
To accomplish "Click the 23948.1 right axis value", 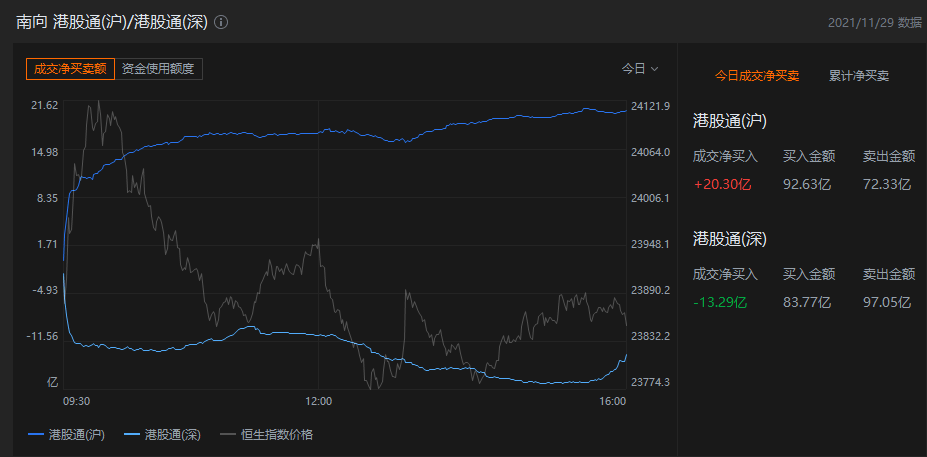I will click(650, 244).
